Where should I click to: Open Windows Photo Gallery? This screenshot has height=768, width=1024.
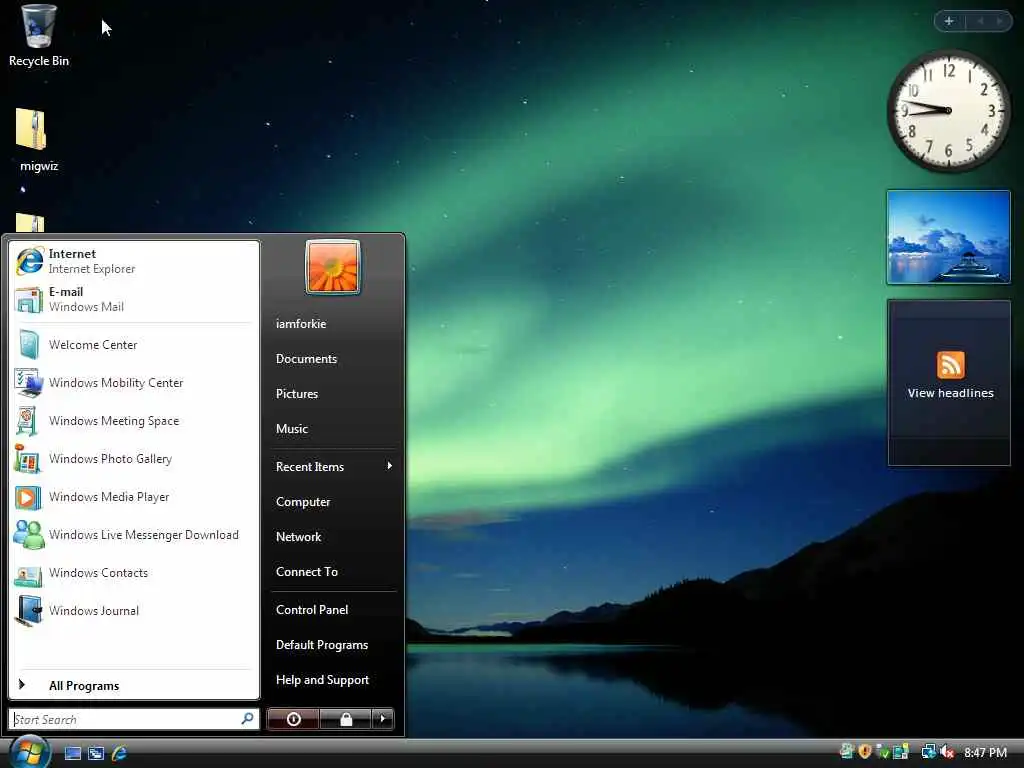[134, 458]
